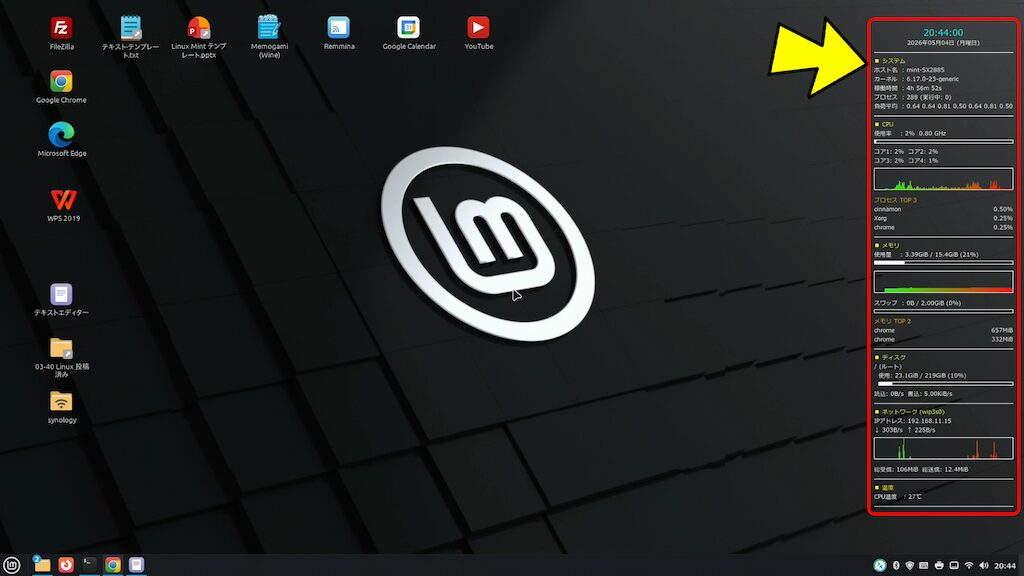Launch the Terminal from the taskbar
1024x576 pixels.
[x=89, y=564]
